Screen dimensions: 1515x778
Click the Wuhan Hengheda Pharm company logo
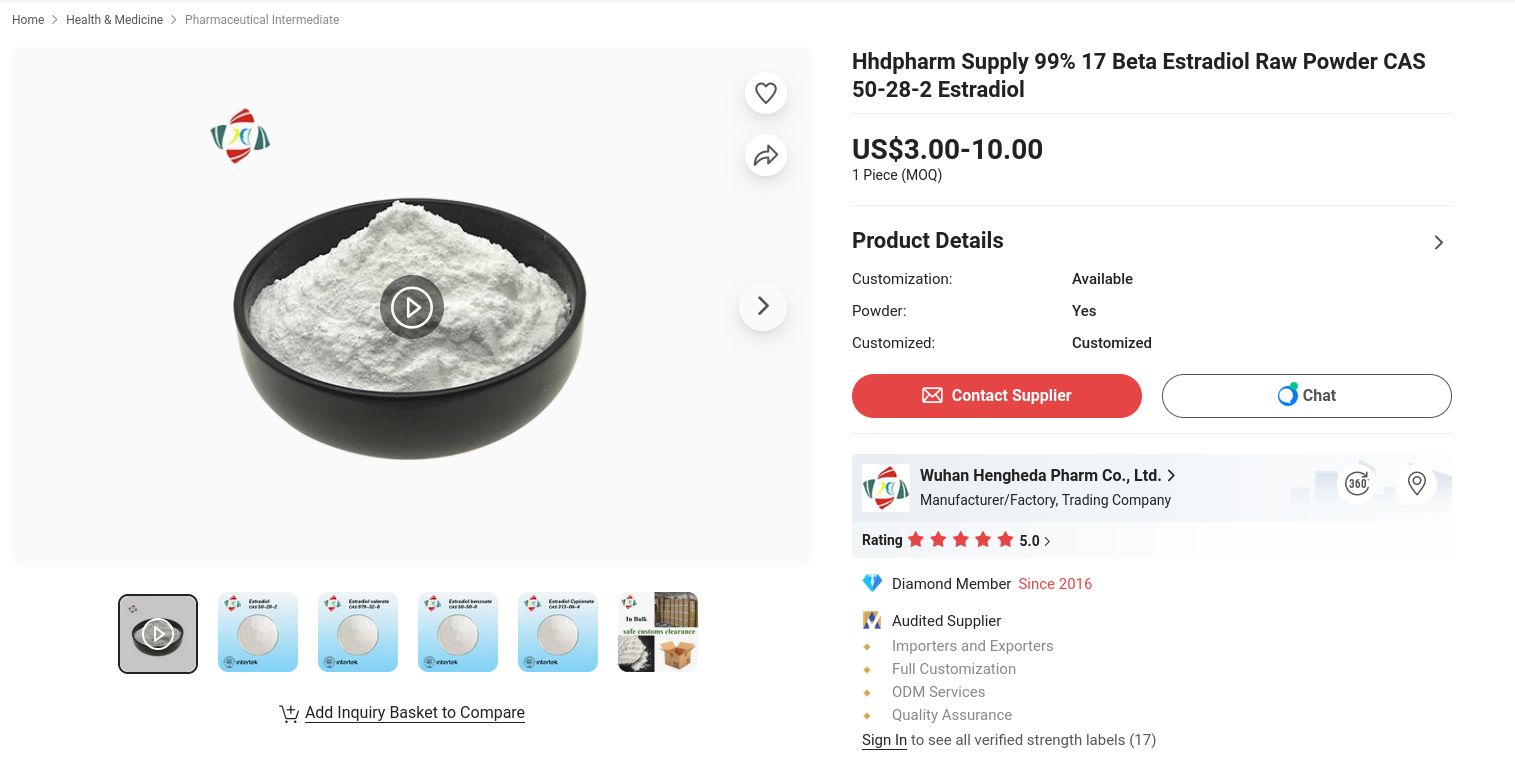886,488
